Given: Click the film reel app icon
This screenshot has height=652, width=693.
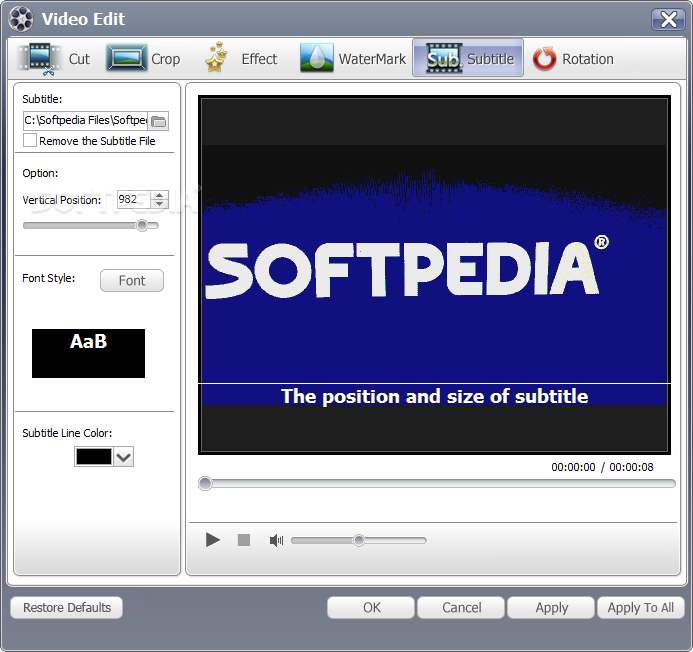Looking at the screenshot, I should click(21, 19).
